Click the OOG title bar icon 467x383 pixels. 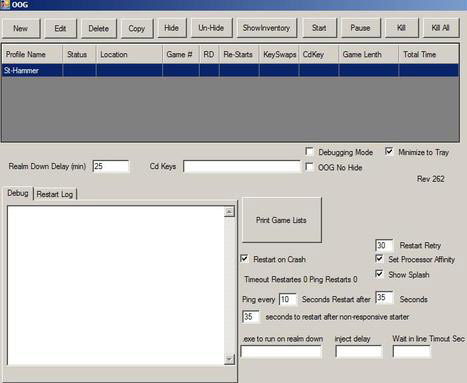click(5, 5)
